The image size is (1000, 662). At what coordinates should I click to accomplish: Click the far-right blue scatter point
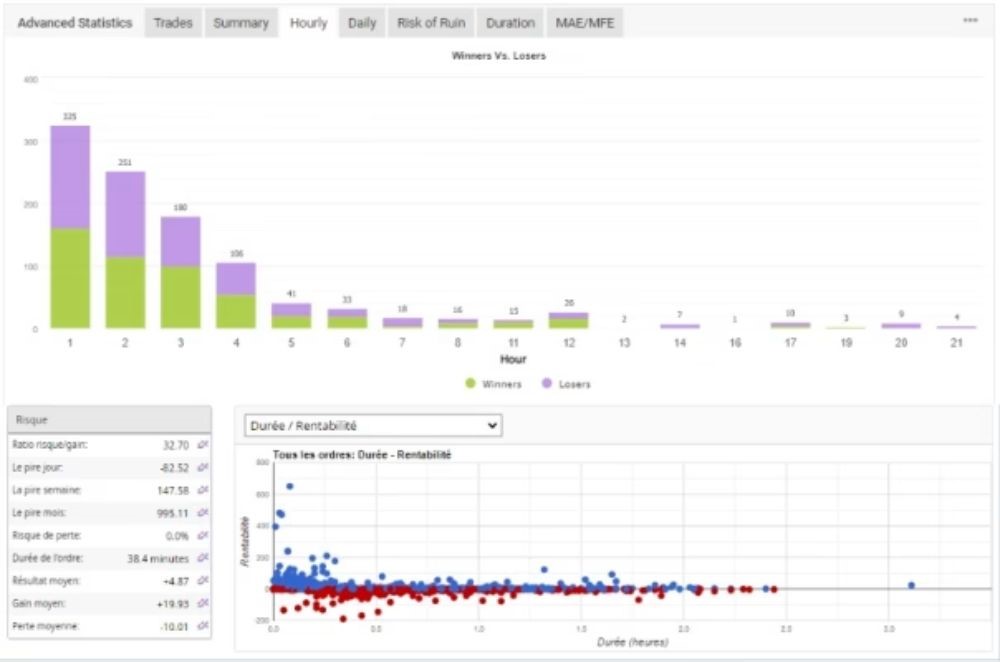(x=911, y=585)
